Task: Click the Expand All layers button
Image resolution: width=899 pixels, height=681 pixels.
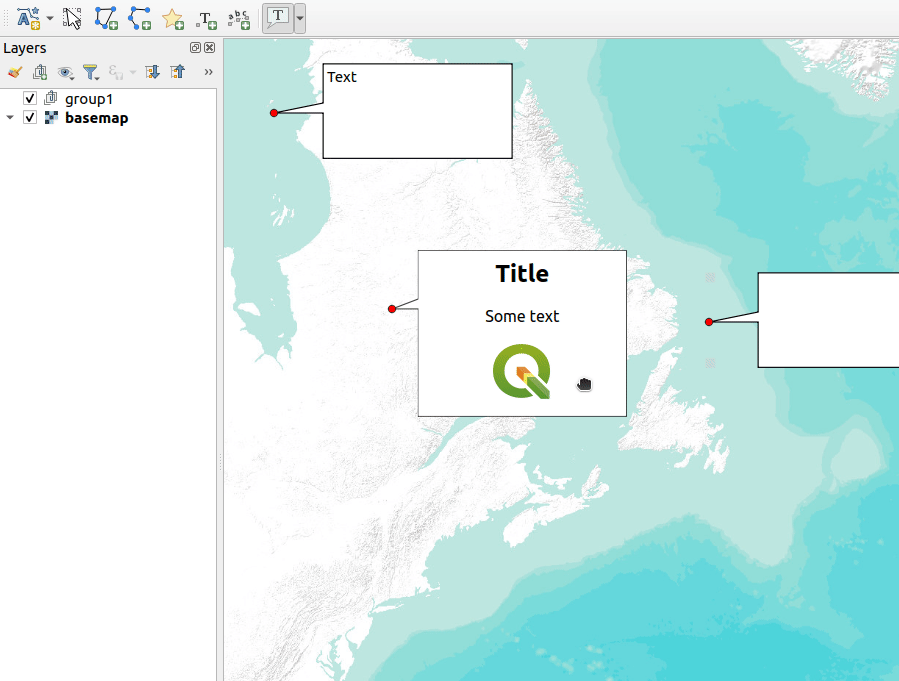Action: pos(152,72)
